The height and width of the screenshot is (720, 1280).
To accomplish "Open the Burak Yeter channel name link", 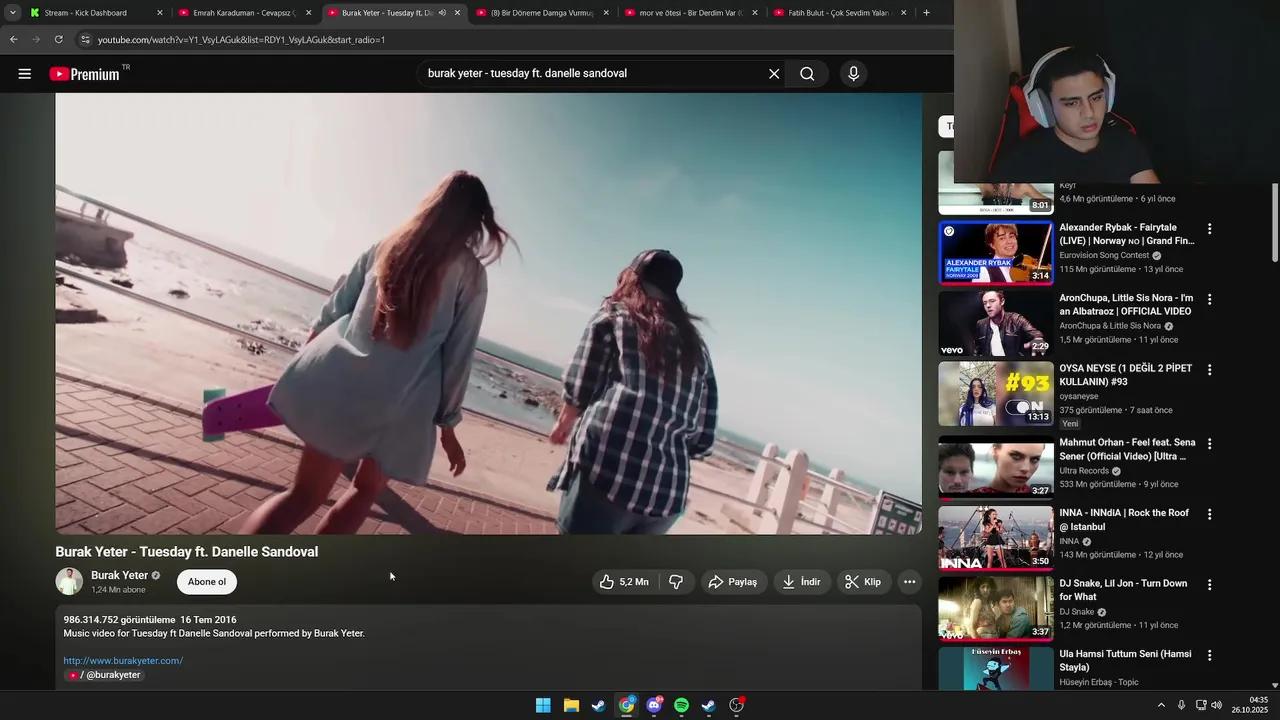I will [119, 576].
